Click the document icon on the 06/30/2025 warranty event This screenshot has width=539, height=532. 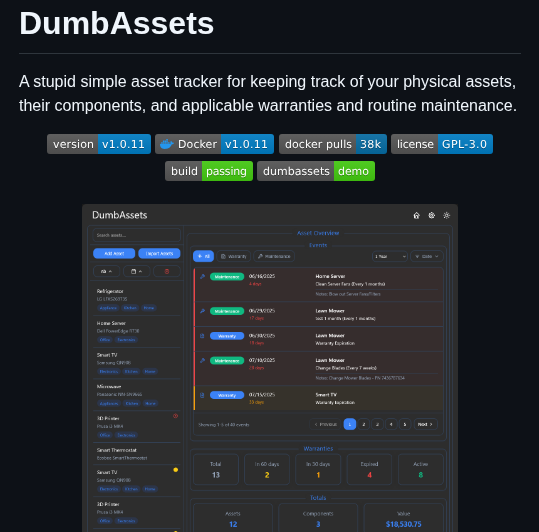point(202,336)
